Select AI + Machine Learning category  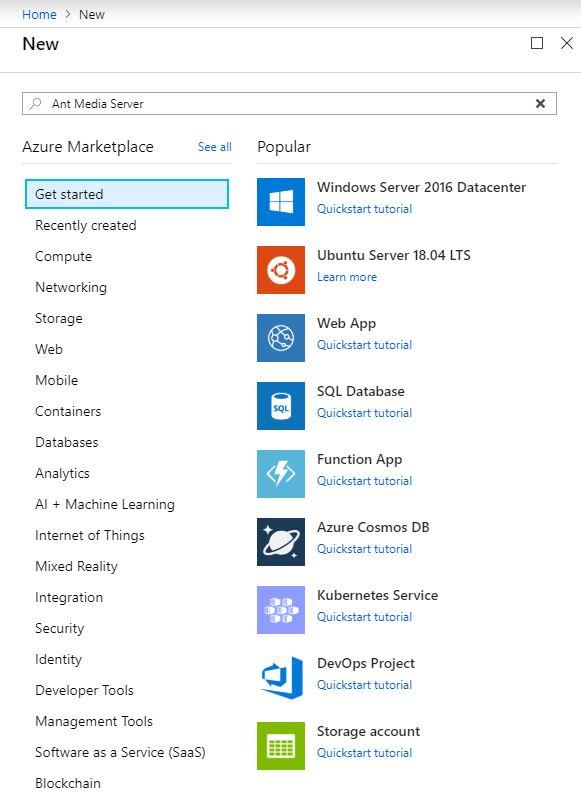pyautogui.click(x=105, y=504)
